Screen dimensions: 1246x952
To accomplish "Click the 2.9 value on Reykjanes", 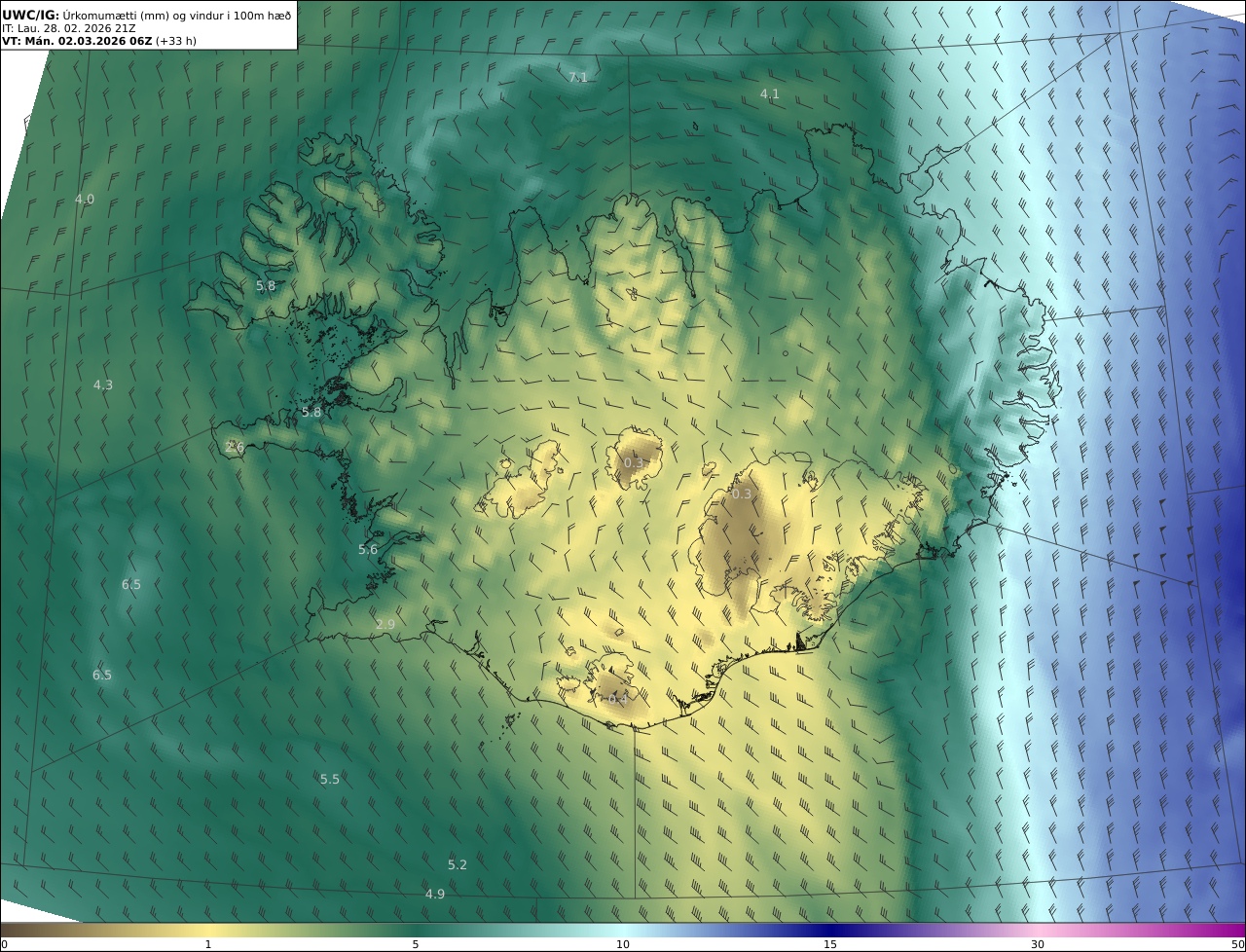I will (385, 624).
